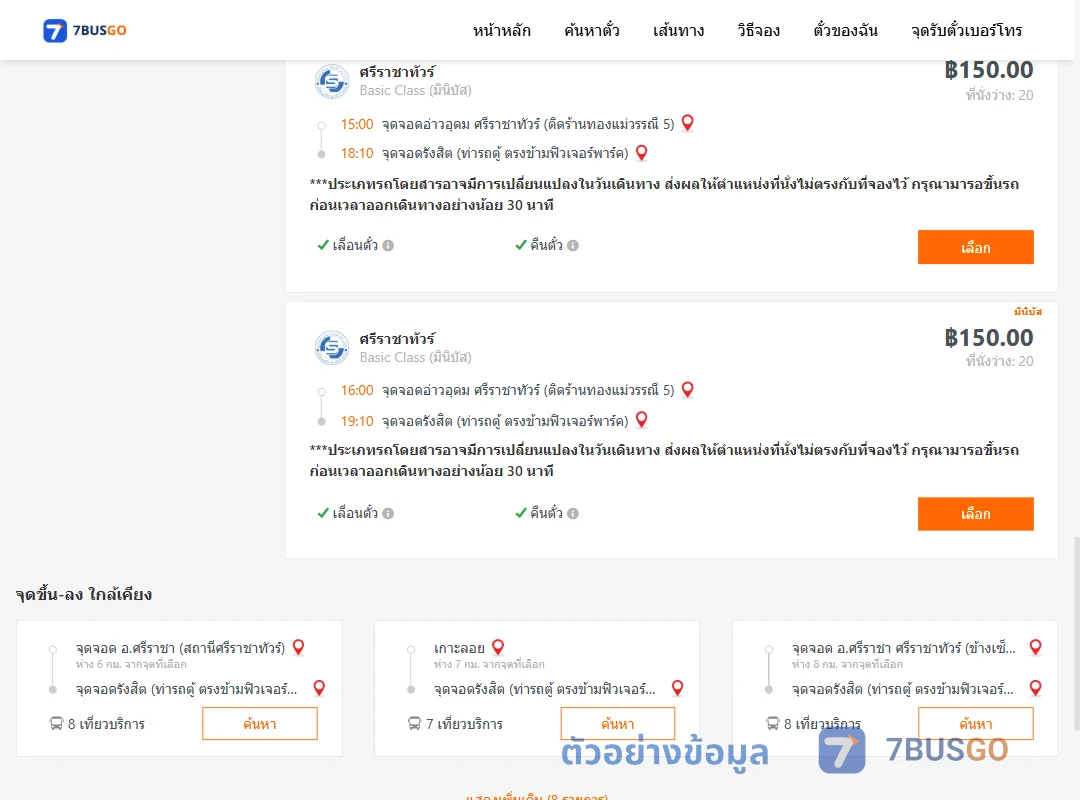Open the เส้นทาง menu item
Viewport: 1080px width, 800px height.
678,30
